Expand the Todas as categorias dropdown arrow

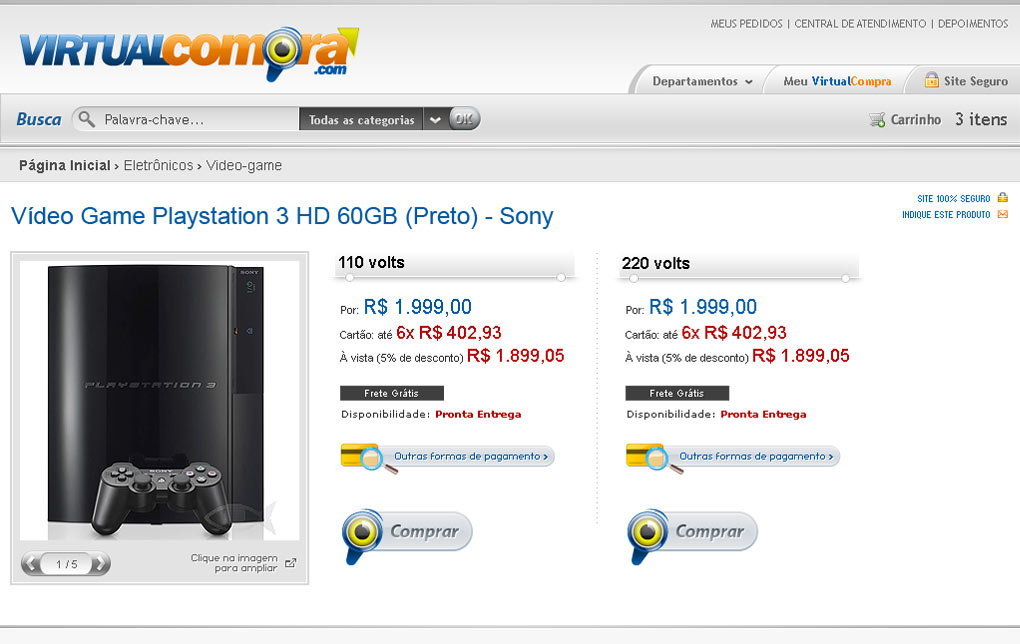tap(435, 120)
